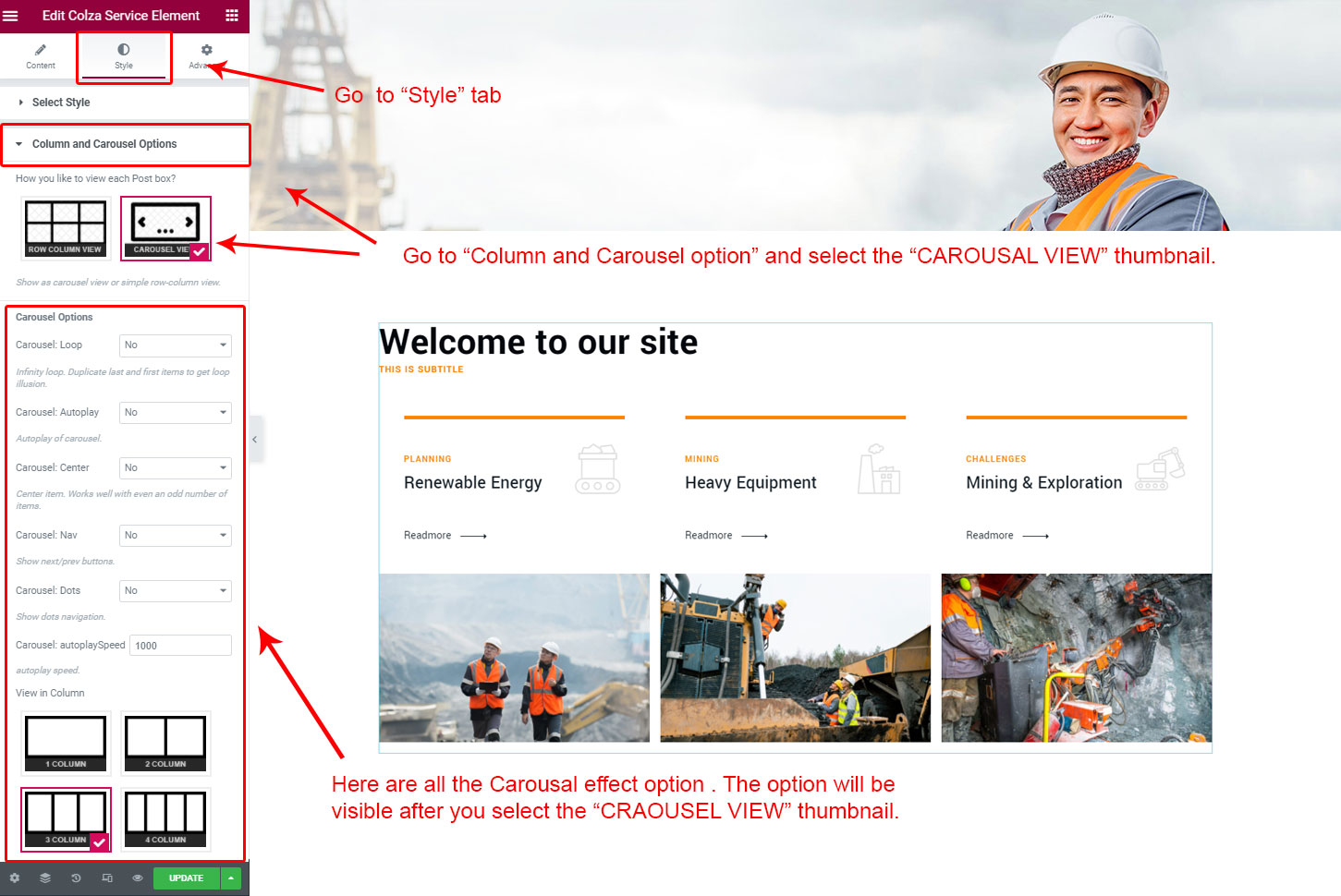The height and width of the screenshot is (896, 1341).
Task: Select the Row Column View layout
Action: [66, 228]
